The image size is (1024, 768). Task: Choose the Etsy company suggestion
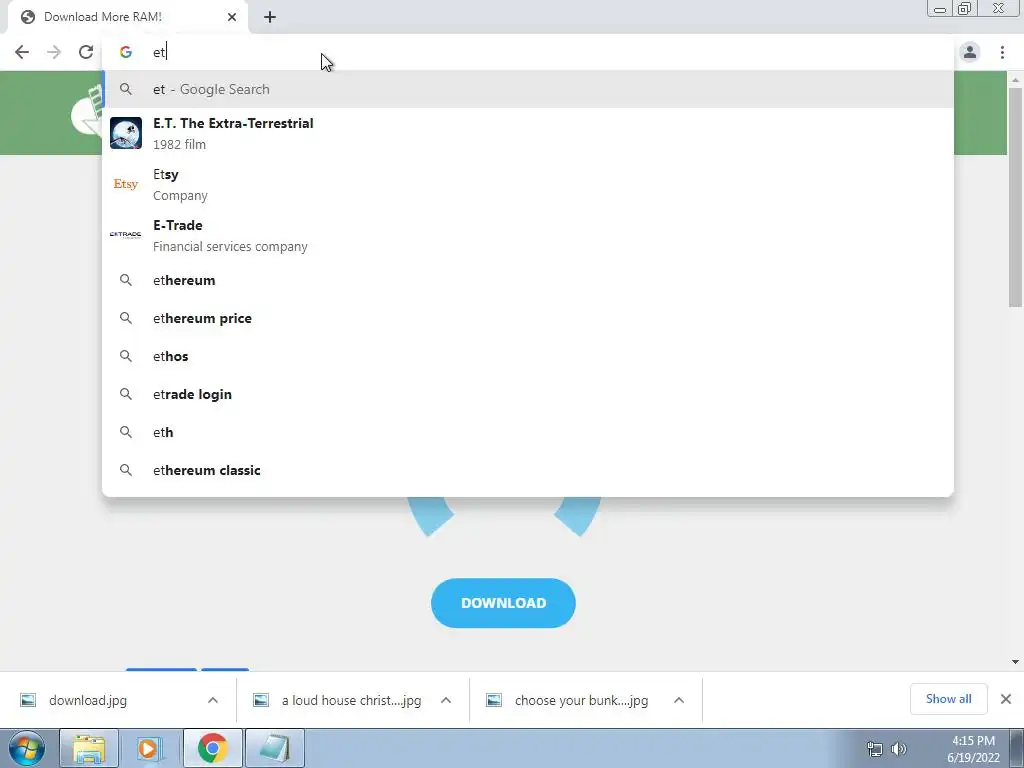[528, 184]
